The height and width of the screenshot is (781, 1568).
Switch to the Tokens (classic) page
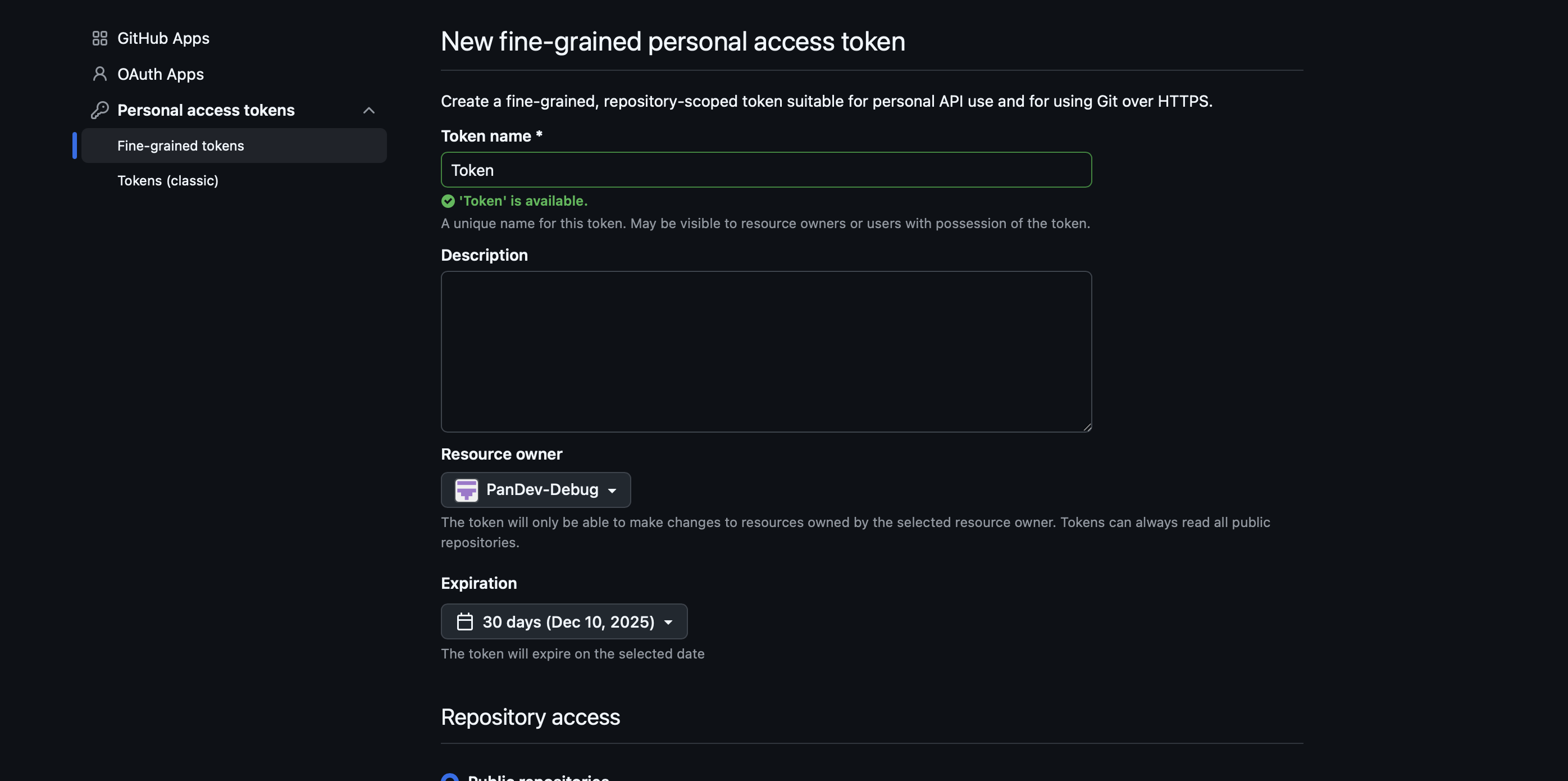(x=167, y=180)
